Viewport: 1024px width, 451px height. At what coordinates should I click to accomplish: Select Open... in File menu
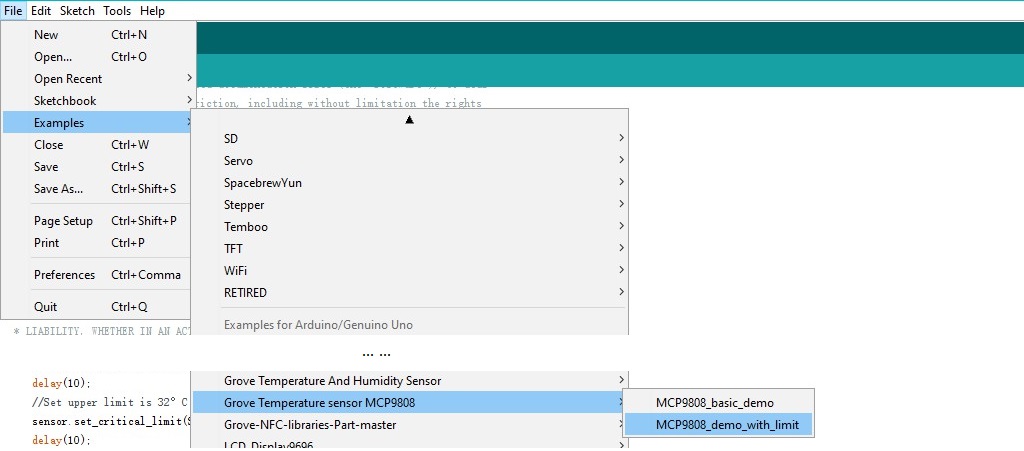point(99,57)
